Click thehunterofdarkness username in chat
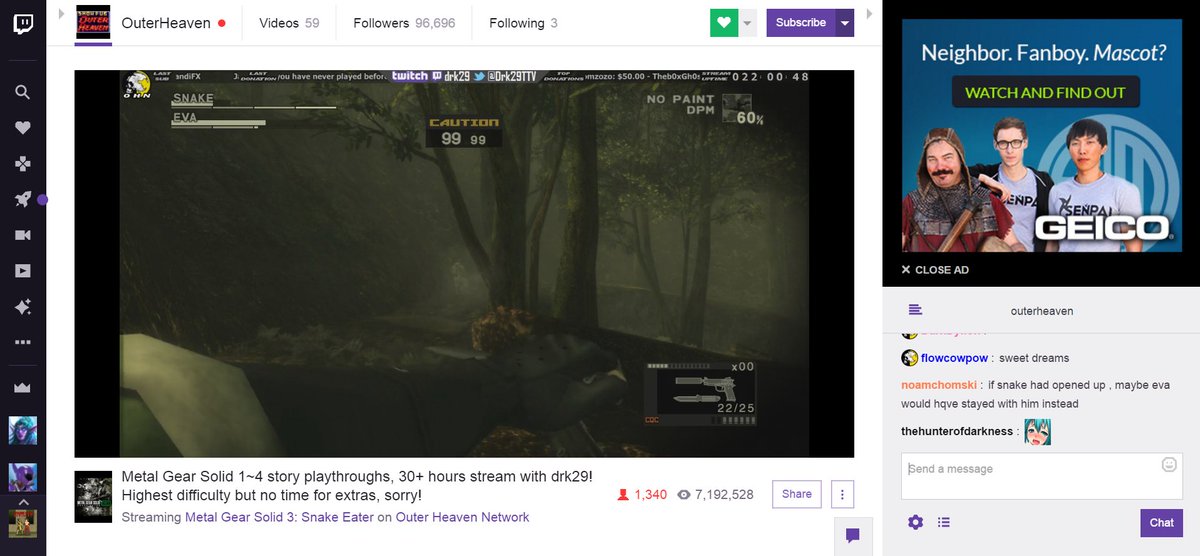 tap(957, 431)
